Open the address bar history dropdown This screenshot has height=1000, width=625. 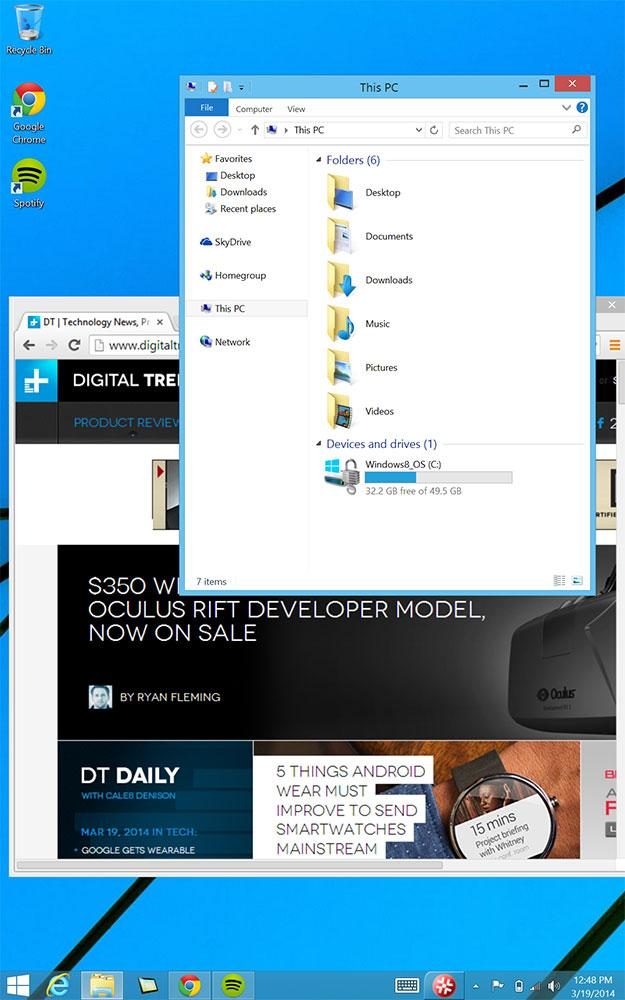[x=419, y=130]
